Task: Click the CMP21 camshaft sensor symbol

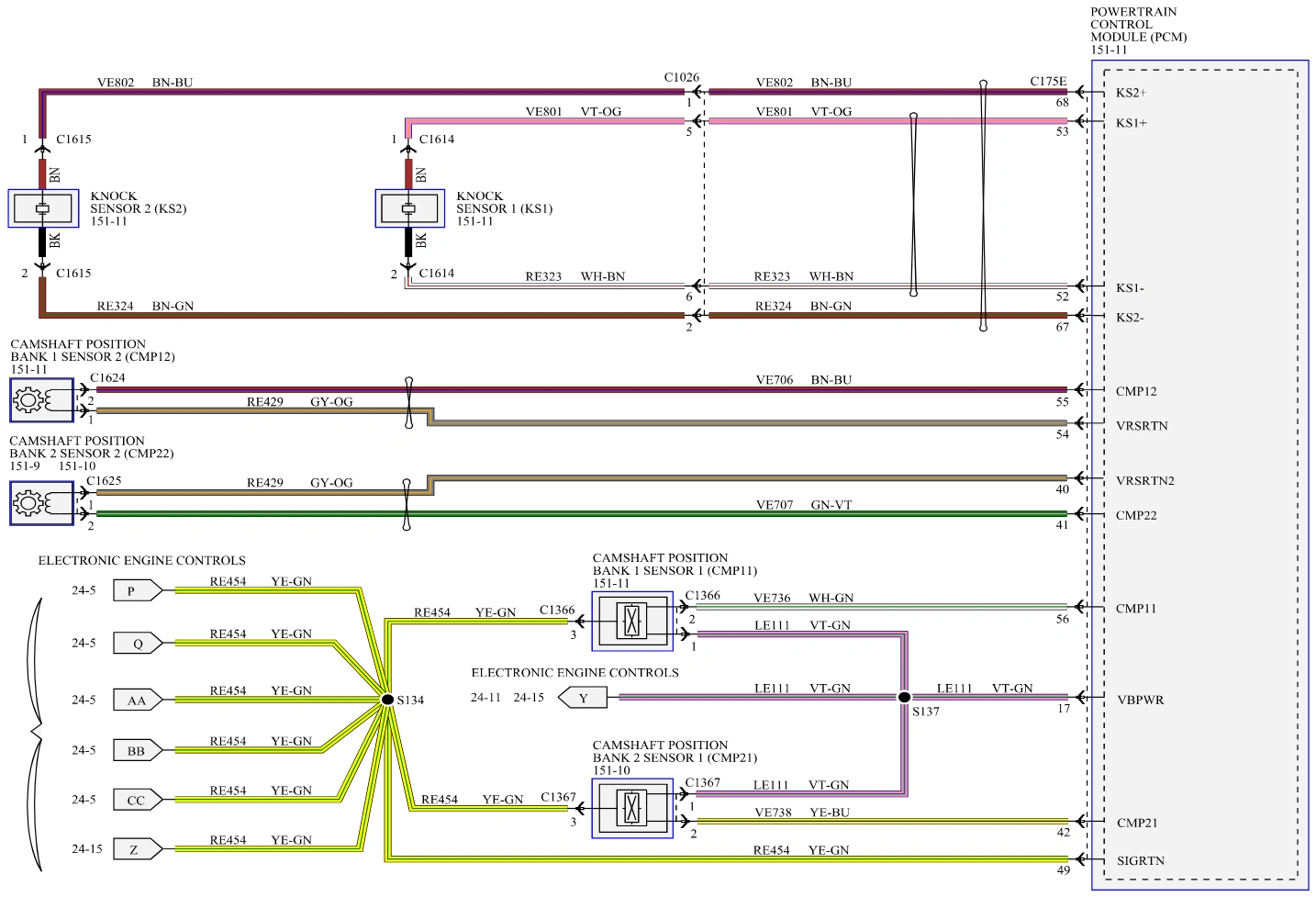Action: pos(632,808)
